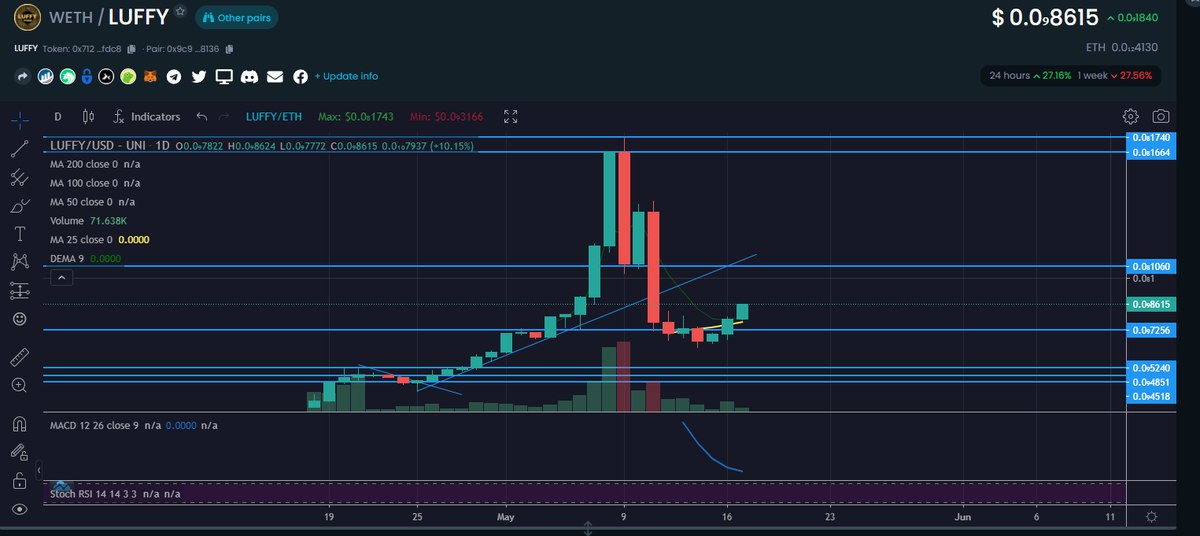
Task: Select the pitchfork tool
Action: point(20,178)
